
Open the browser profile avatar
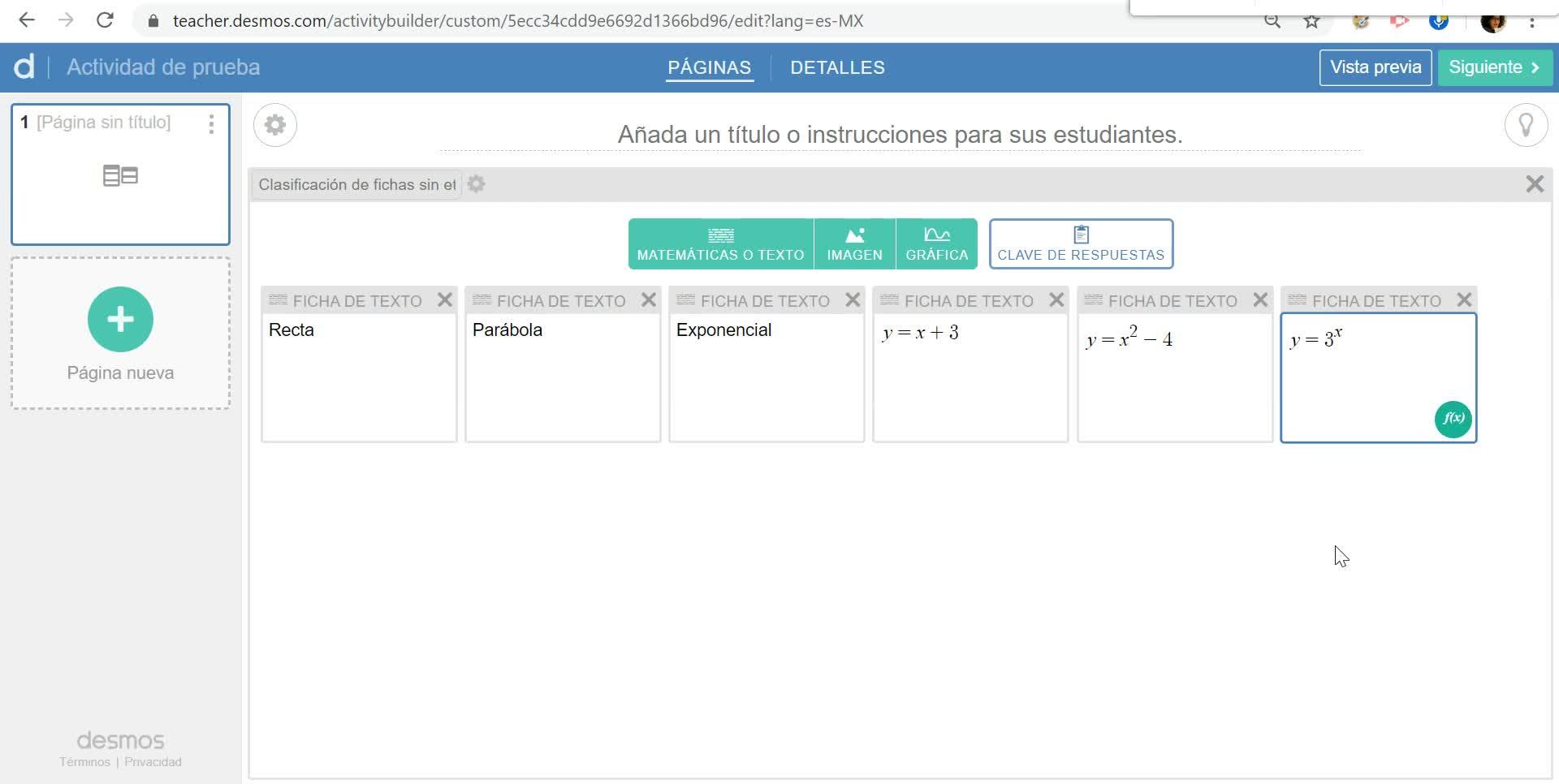[x=1493, y=21]
